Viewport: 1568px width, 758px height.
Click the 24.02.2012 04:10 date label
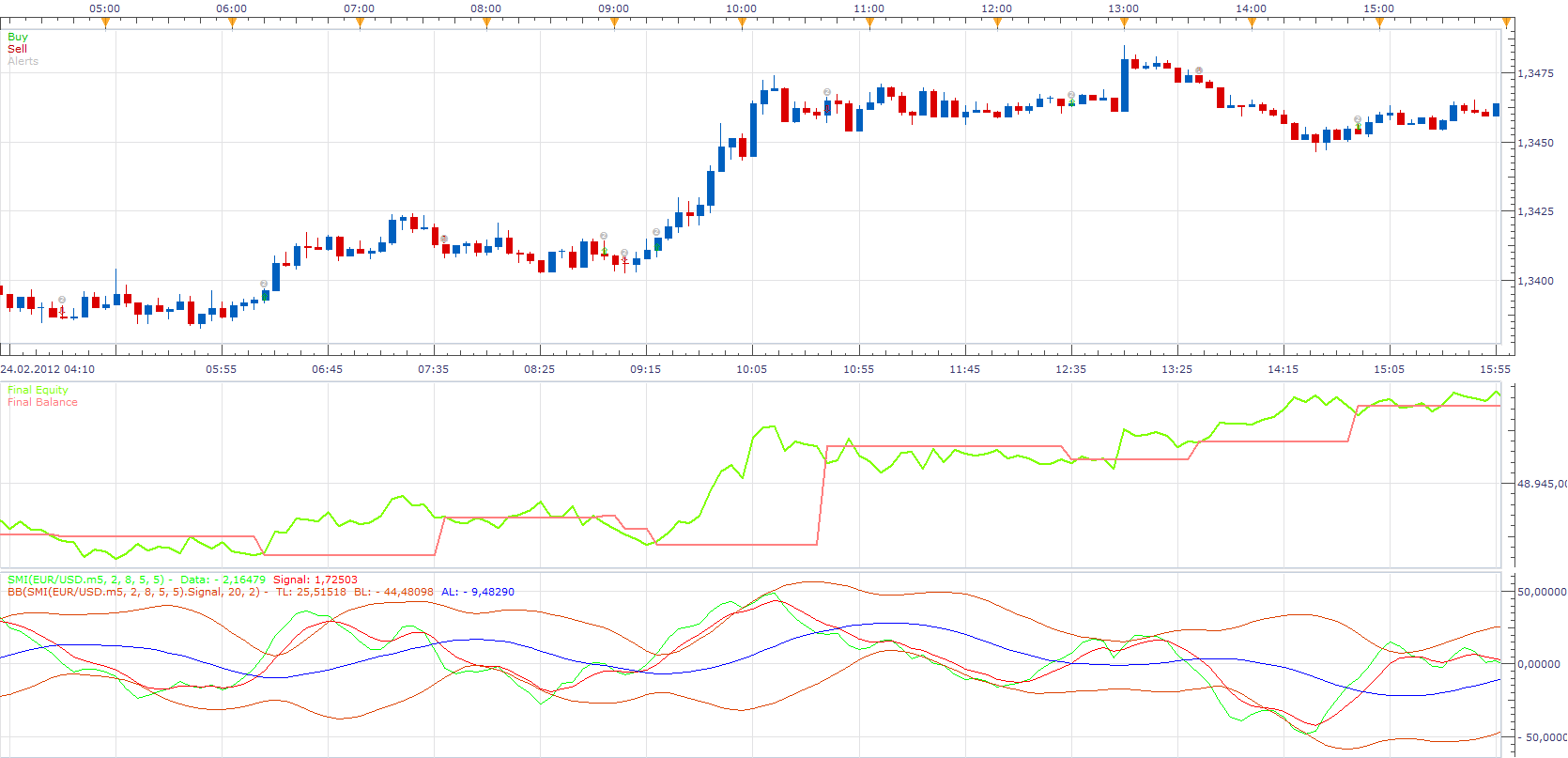(x=47, y=369)
